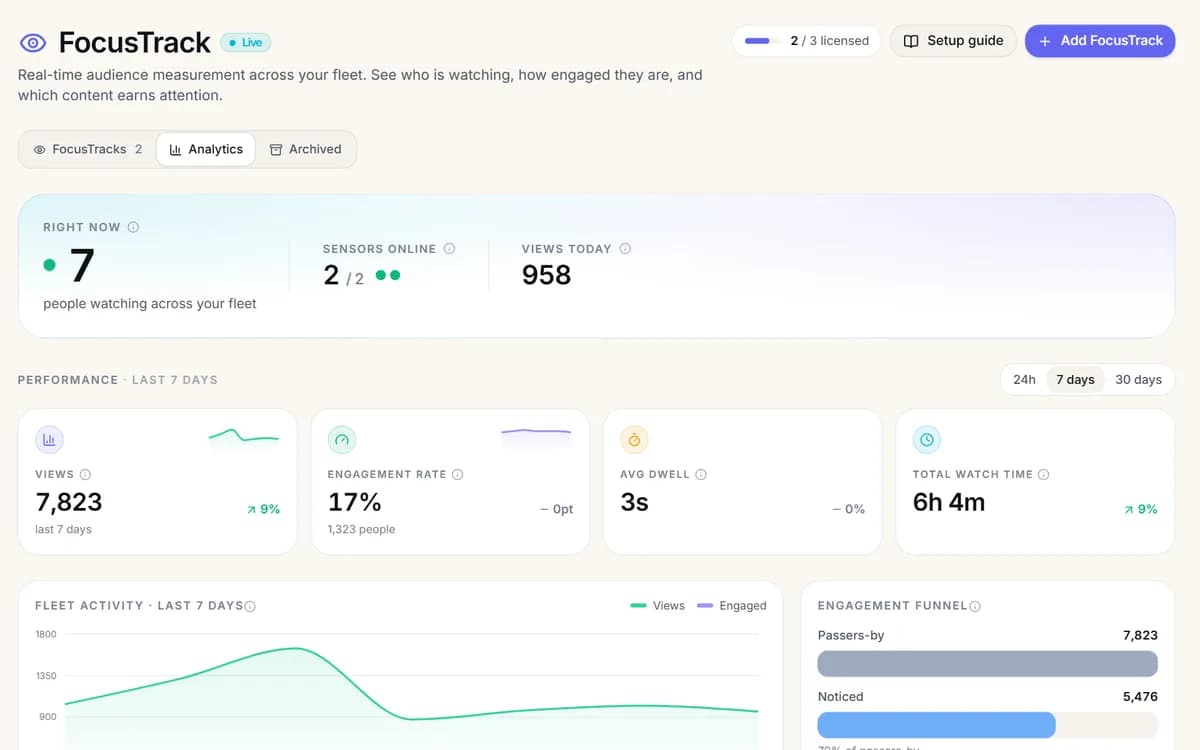Click the 17% engagement rate value
1200x750 pixels.
coord(354,502)
